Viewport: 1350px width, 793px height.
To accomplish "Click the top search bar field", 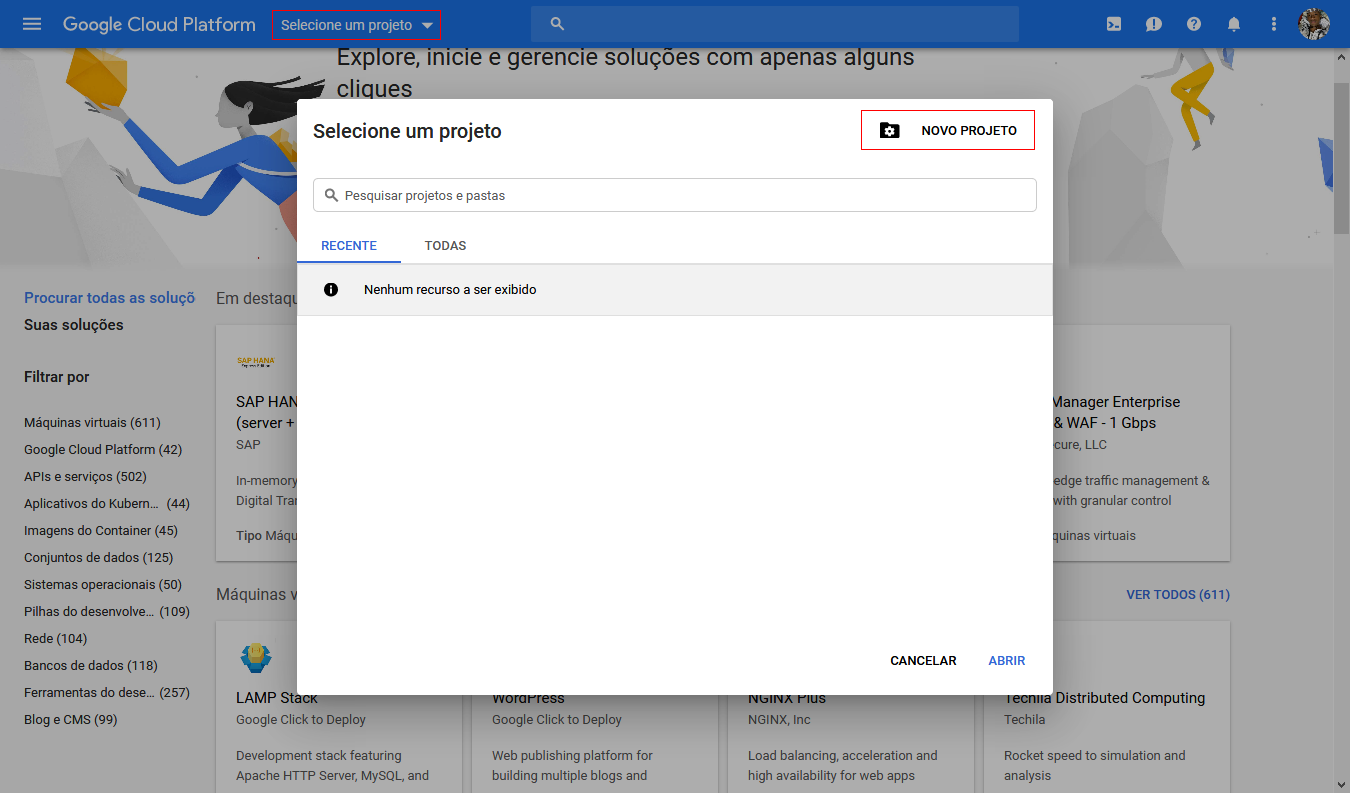I will [775, 24].
